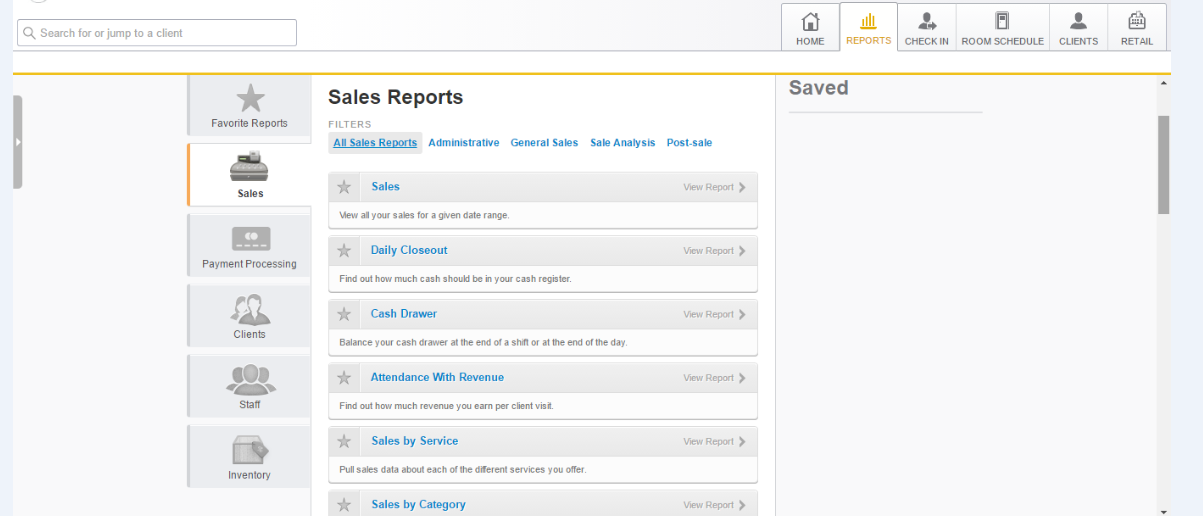Click View Report for Daily Closeout
Image resolution: width=1203 pixels, height=516 pixels.
pos(714,251)
